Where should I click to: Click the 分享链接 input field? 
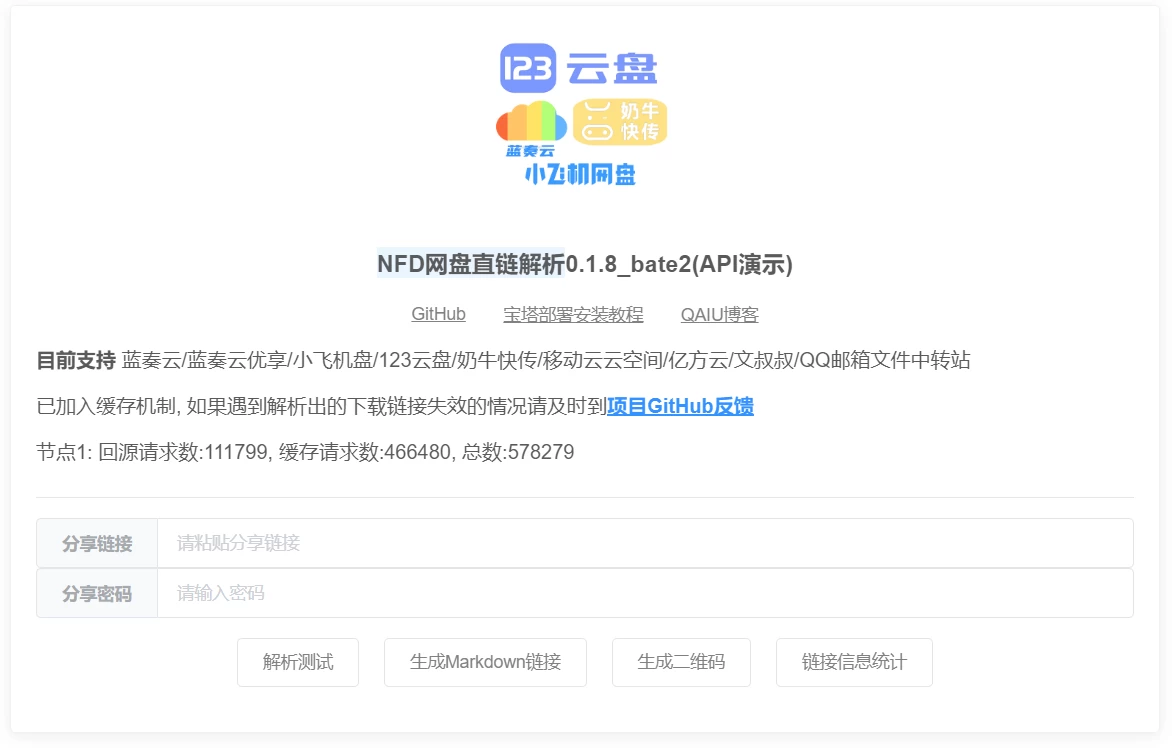click(640, 542)
